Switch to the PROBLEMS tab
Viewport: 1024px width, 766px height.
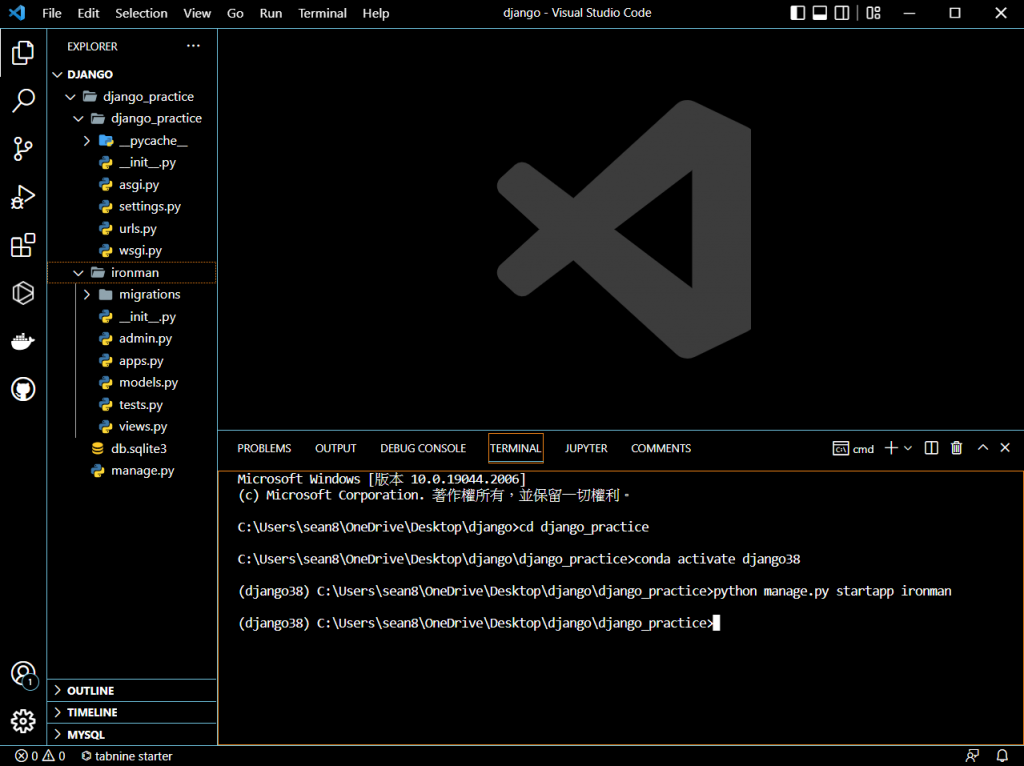264,448
